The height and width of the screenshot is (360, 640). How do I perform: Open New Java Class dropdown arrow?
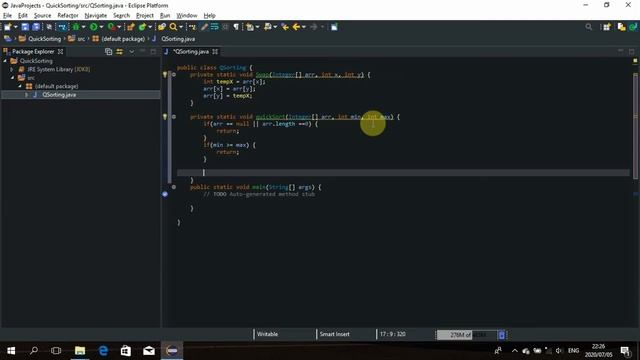[x=150, y=27]
